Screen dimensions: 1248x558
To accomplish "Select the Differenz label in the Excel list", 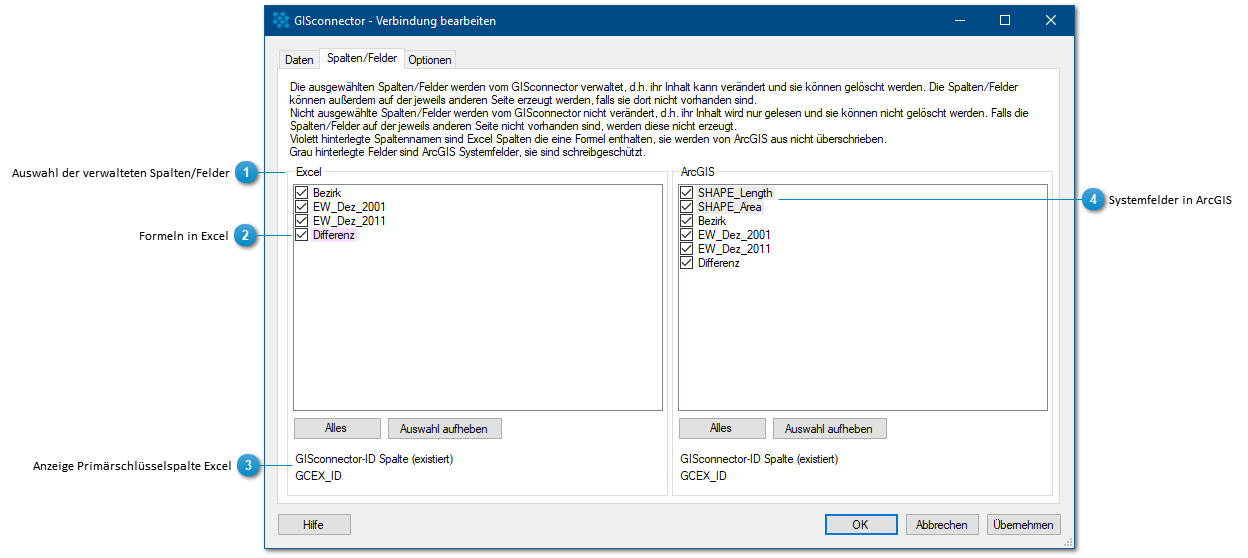I will tap(334, 235).
